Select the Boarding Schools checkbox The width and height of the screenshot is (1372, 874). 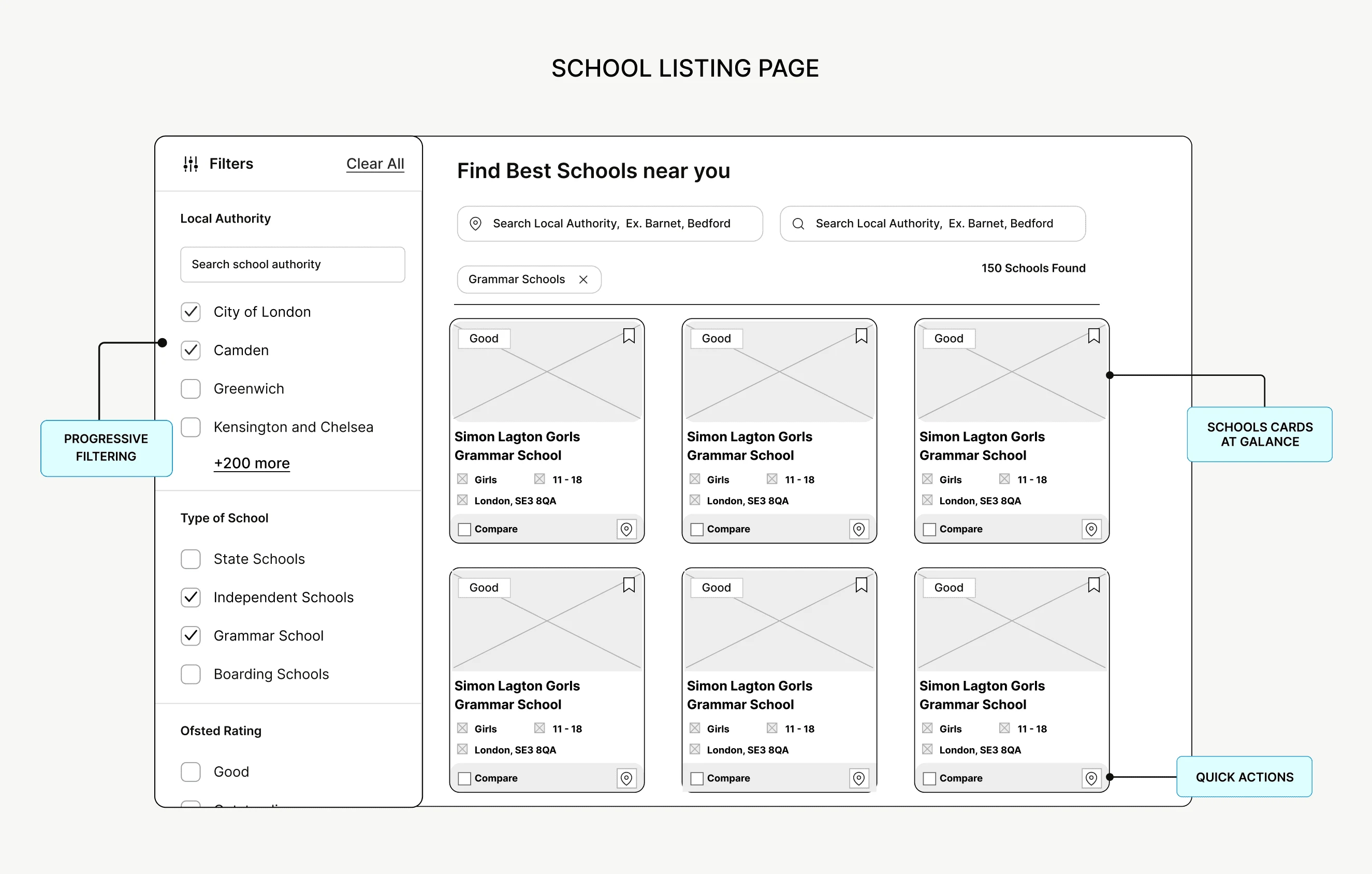point(191,674)
